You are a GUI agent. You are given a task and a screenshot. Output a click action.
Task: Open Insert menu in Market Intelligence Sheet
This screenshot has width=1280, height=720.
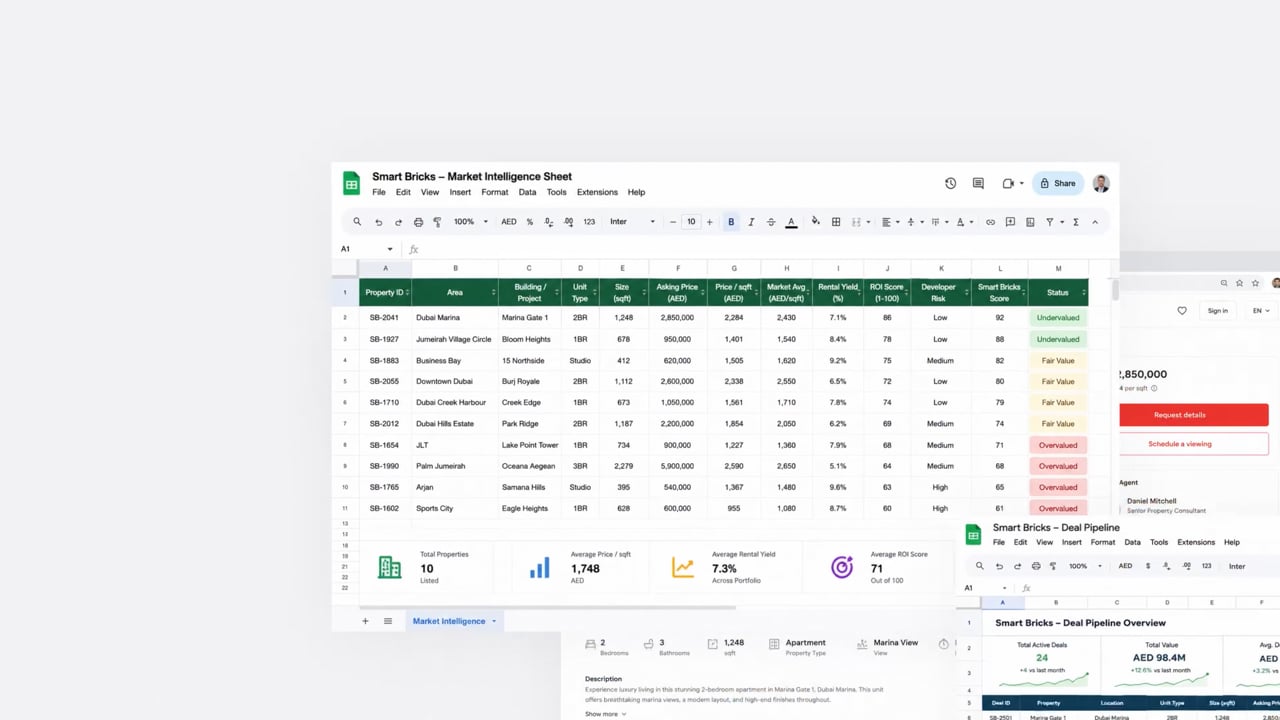point(460,192)
